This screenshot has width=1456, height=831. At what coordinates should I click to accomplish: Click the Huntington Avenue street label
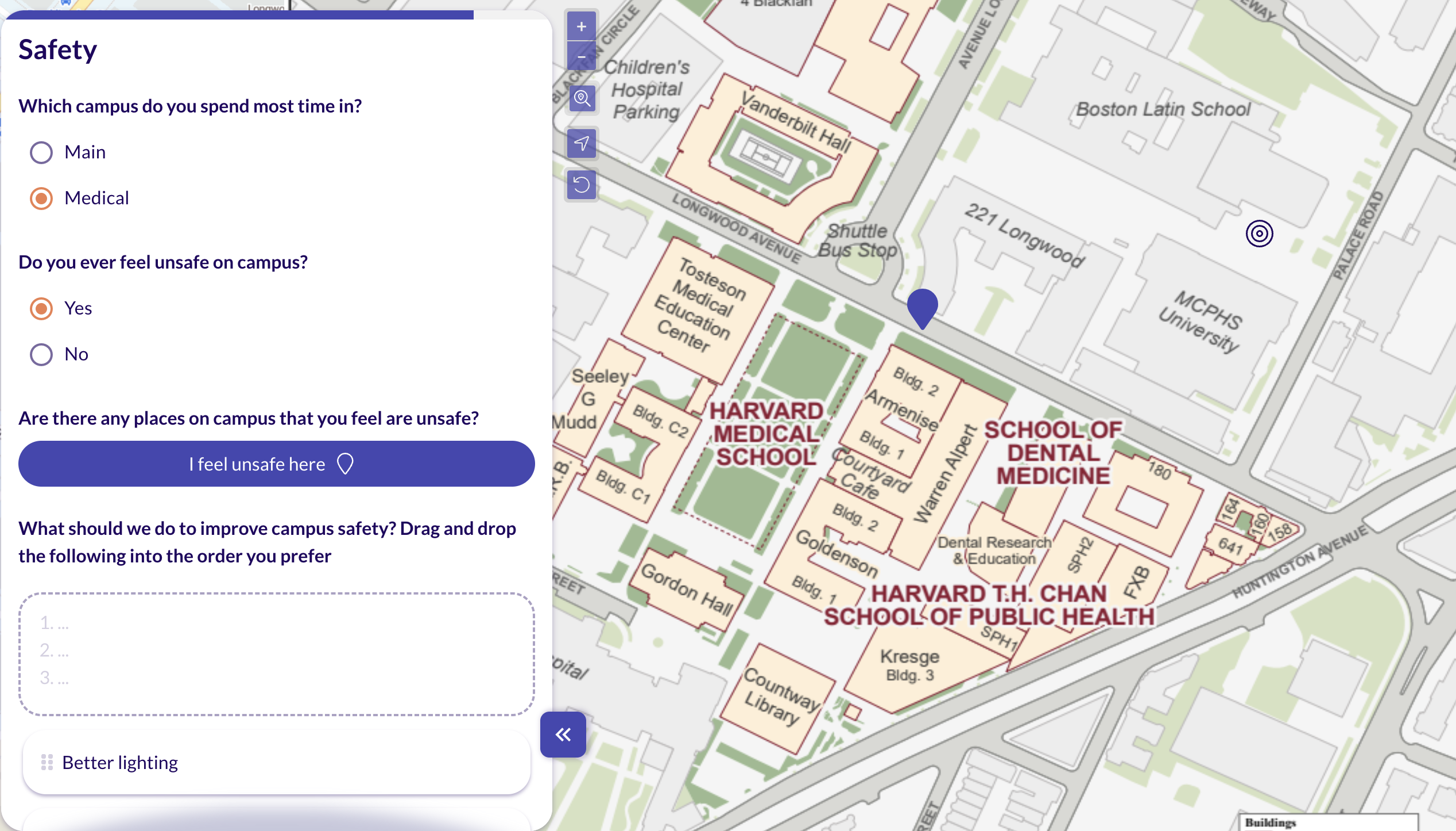point(1300,561)
